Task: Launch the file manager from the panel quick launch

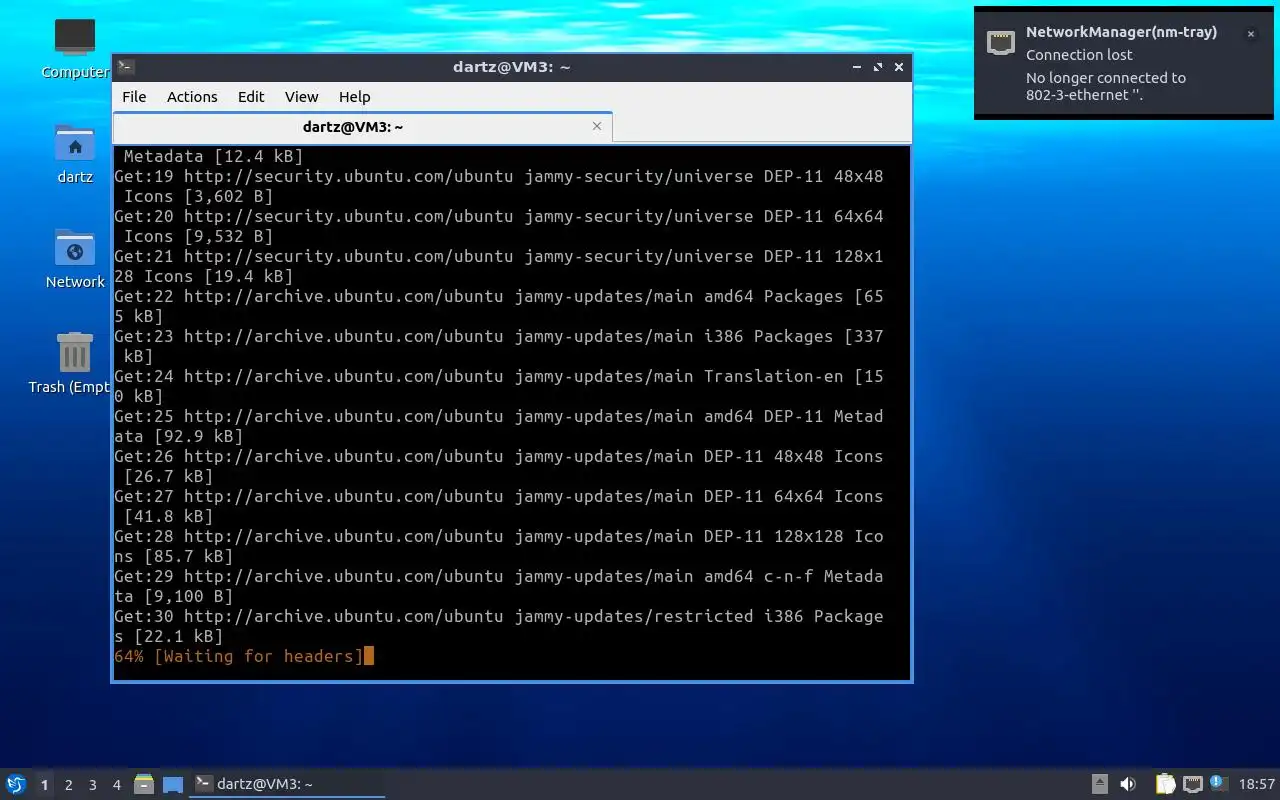Action: click(x=144, y=784)
